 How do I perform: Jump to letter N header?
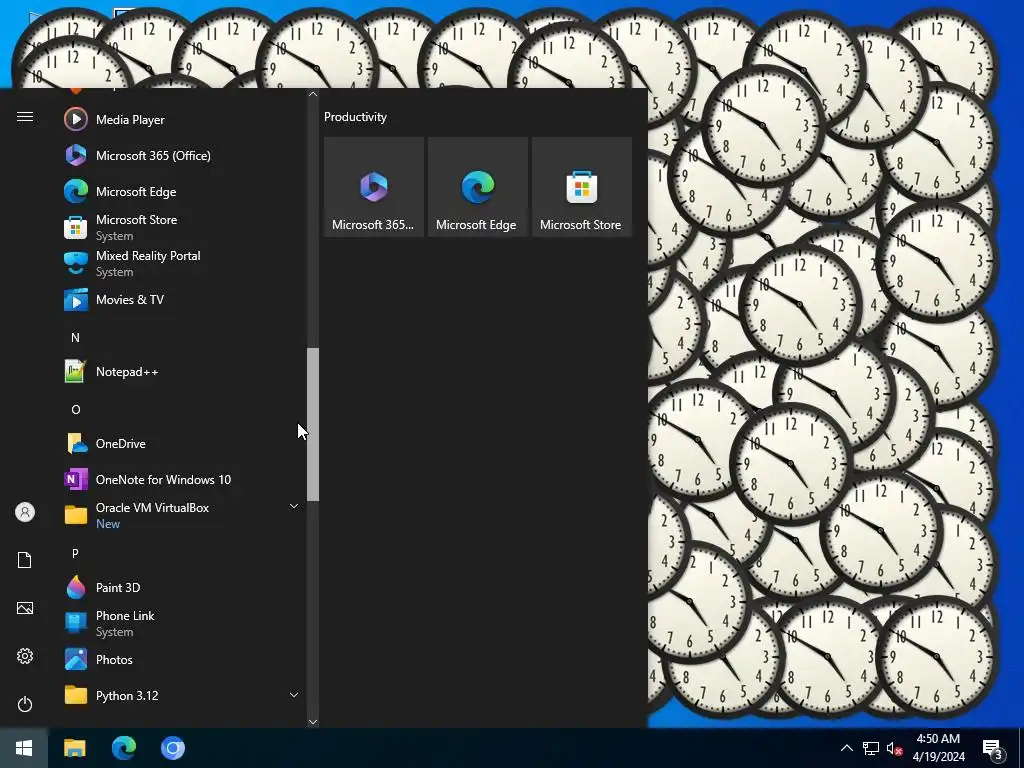75,338
